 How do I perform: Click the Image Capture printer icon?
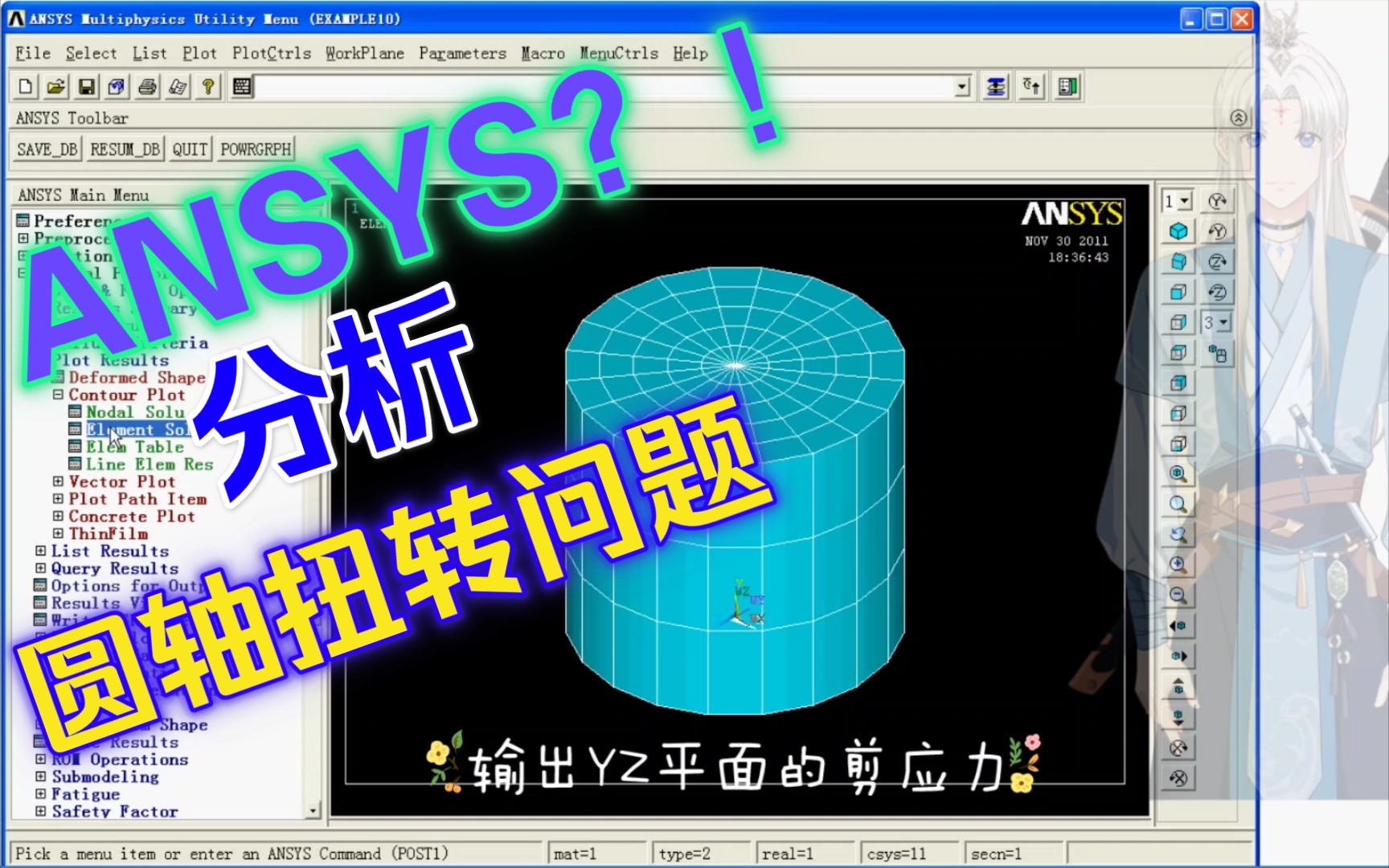click(148, 87)
